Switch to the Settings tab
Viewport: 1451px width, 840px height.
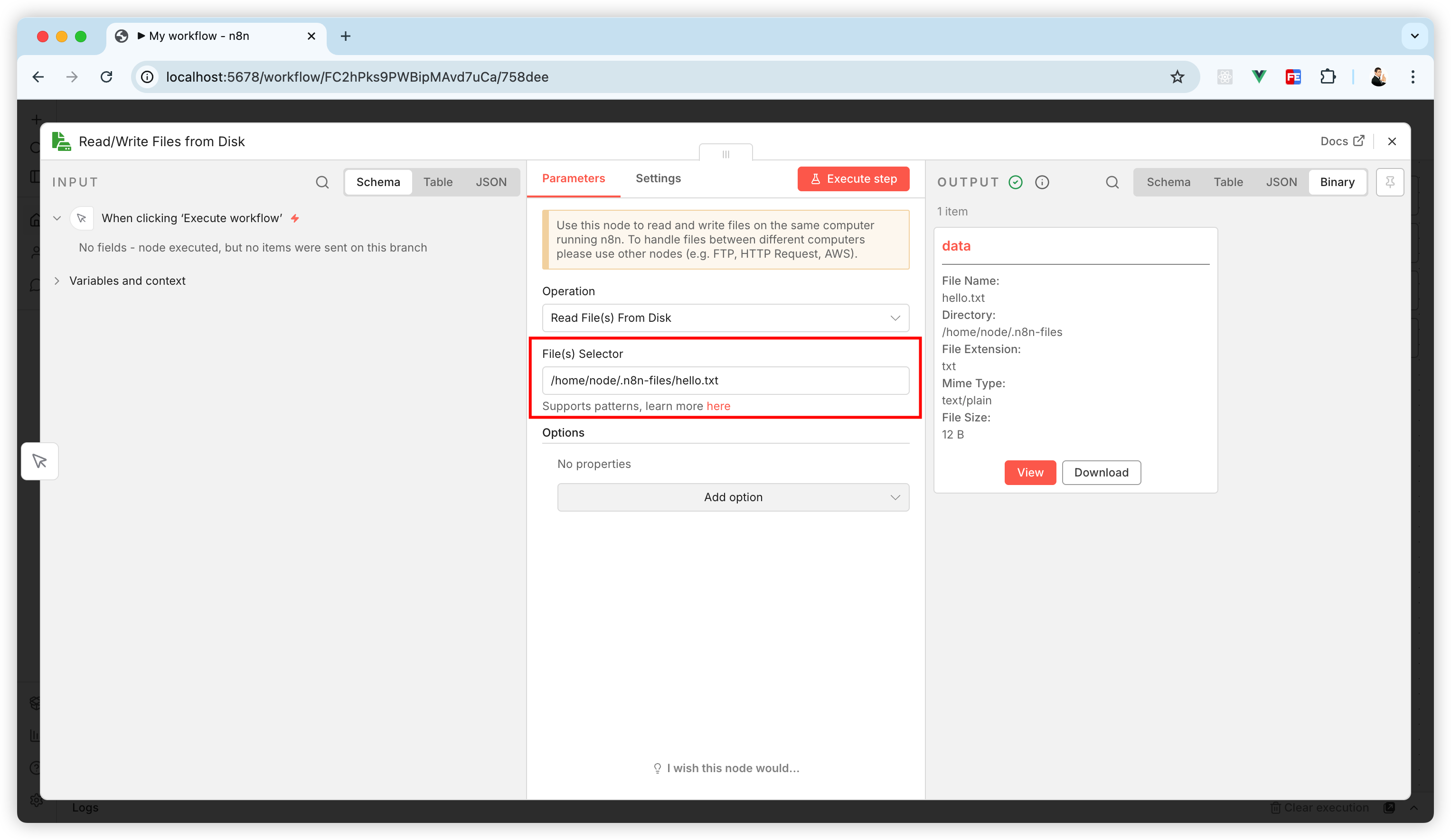pos(658,178)
